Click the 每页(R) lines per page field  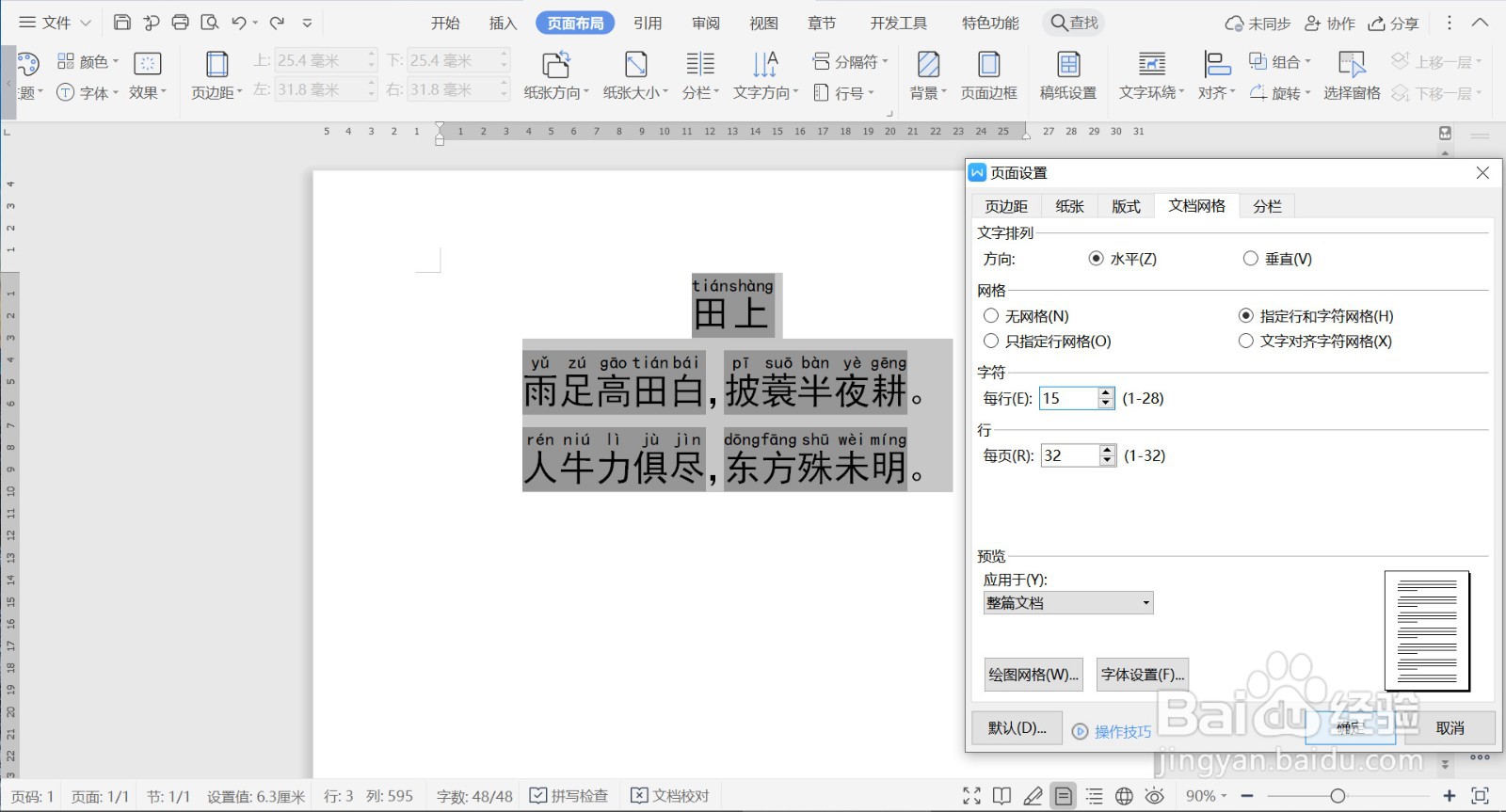(1070, 455)
